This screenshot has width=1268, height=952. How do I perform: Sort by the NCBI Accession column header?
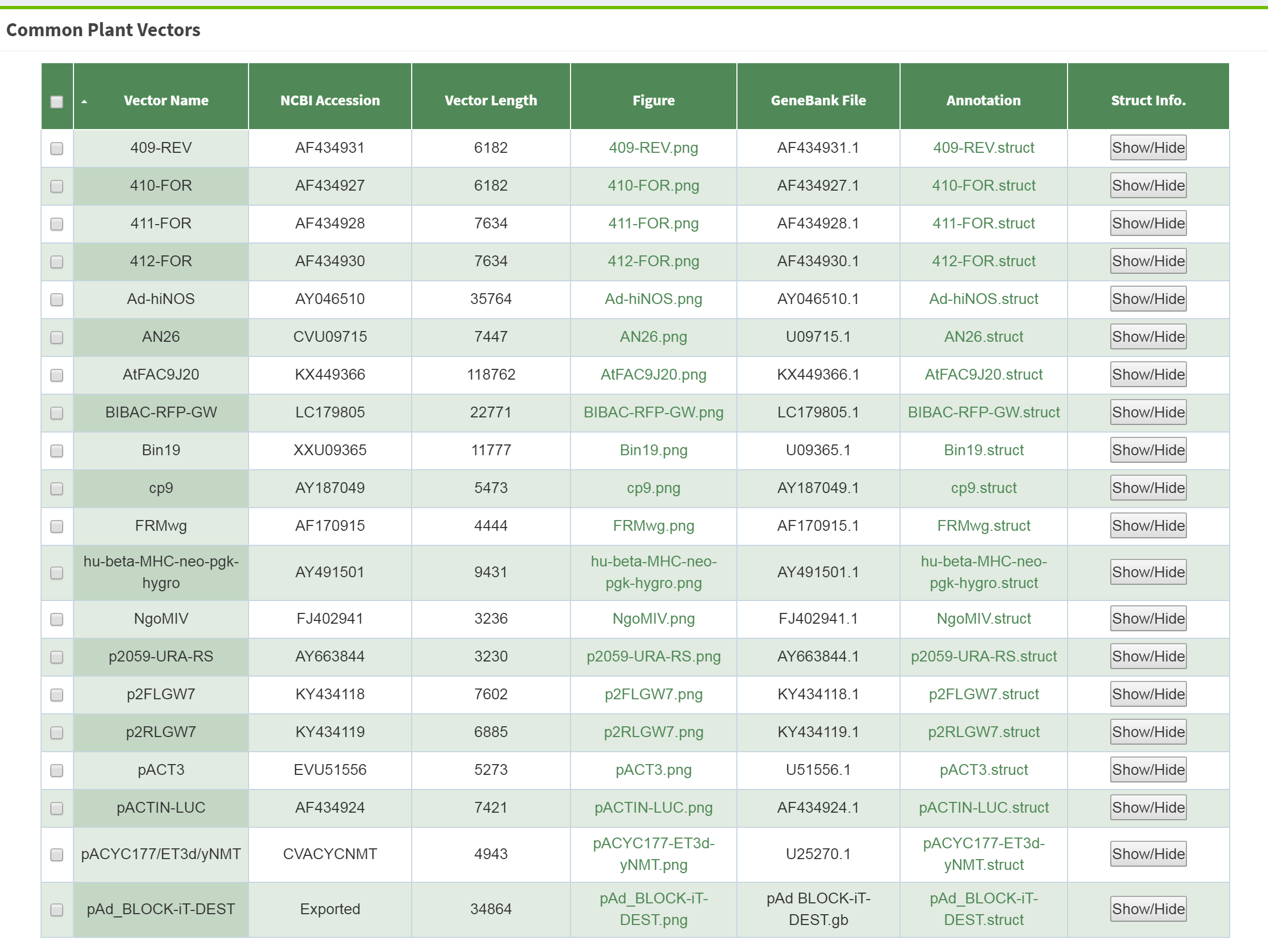(x=330, y=100)
